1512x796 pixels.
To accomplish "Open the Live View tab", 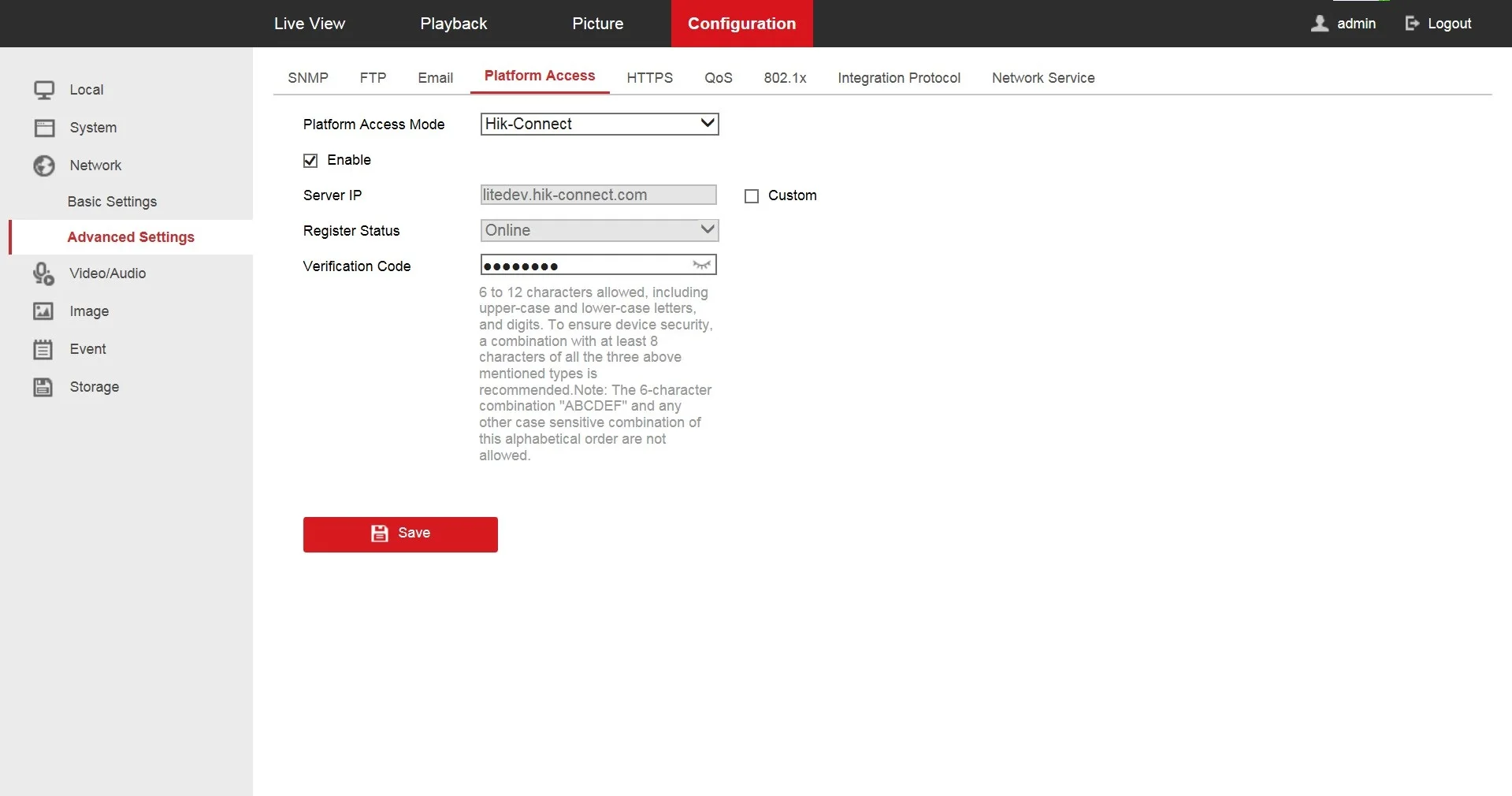I will click(310, 24).
